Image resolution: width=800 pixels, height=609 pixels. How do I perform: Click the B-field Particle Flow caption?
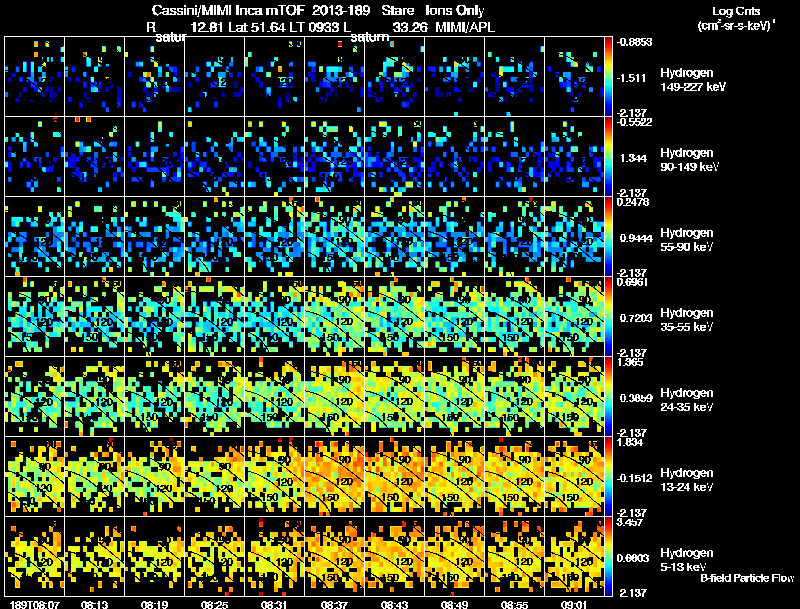(747, 578)
